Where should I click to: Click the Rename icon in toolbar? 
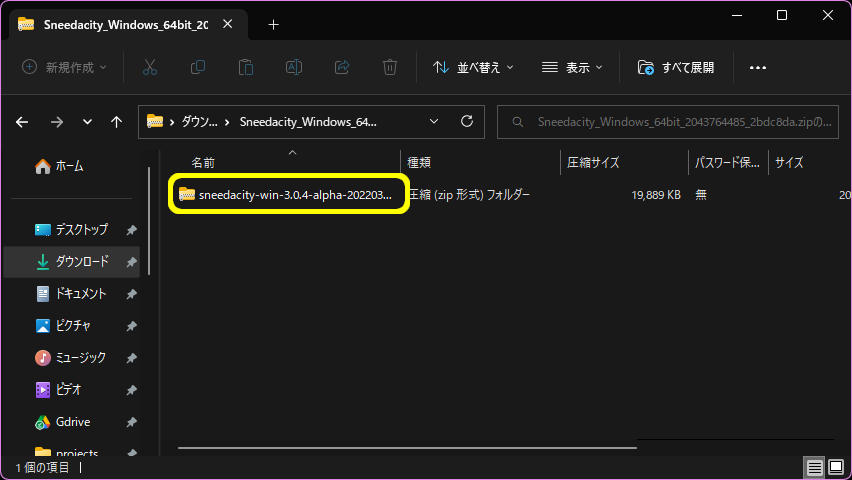coord(293,67)
